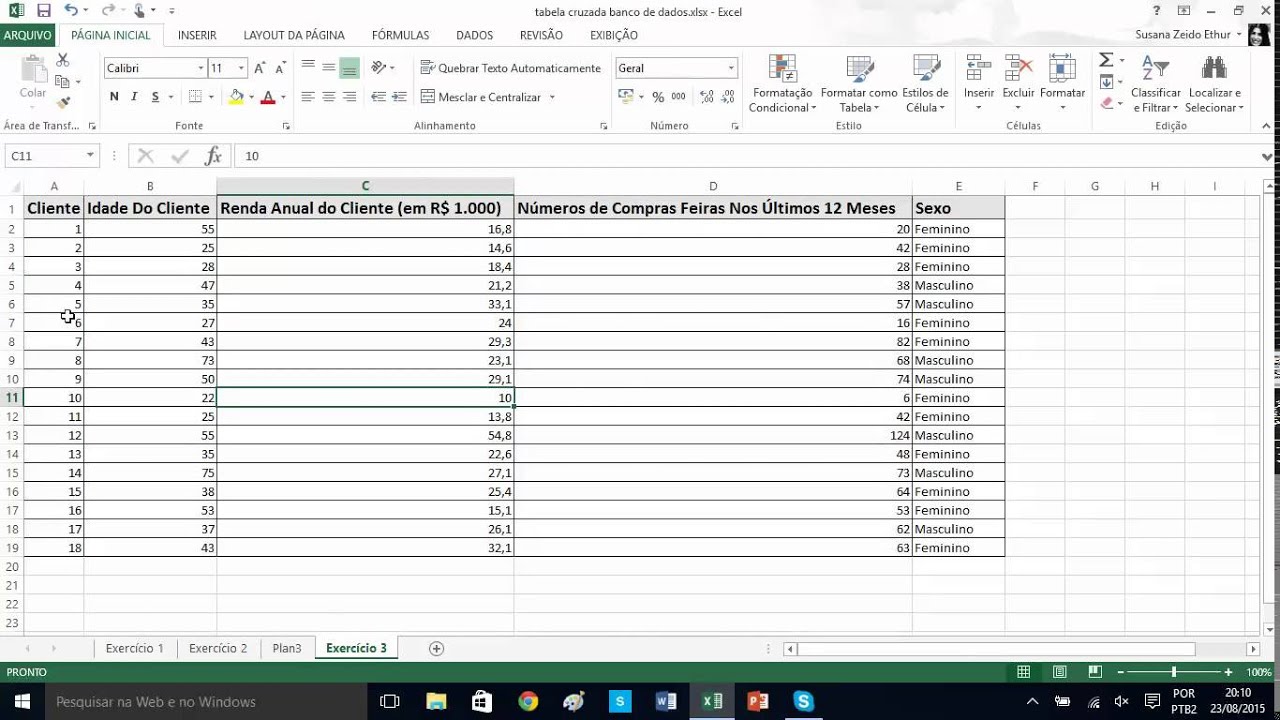Click the AutoSum sigma icon
Screen dimensions: 1280x720
pyautogui.click(x=1106, y=60)
